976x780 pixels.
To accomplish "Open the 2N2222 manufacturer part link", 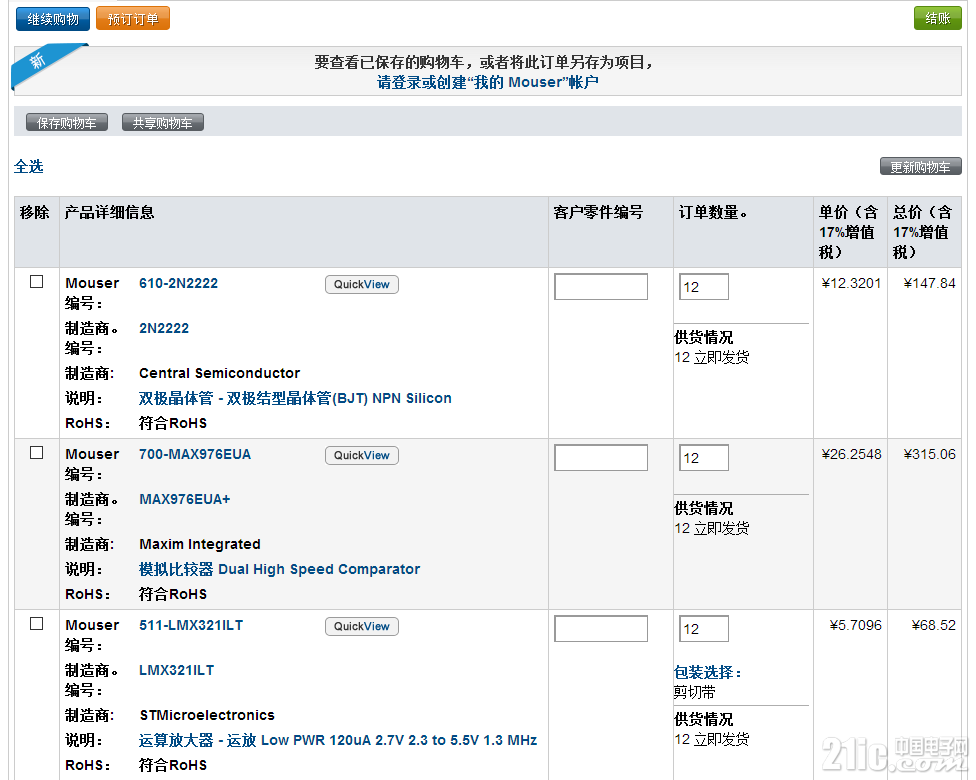I will 164,328.
